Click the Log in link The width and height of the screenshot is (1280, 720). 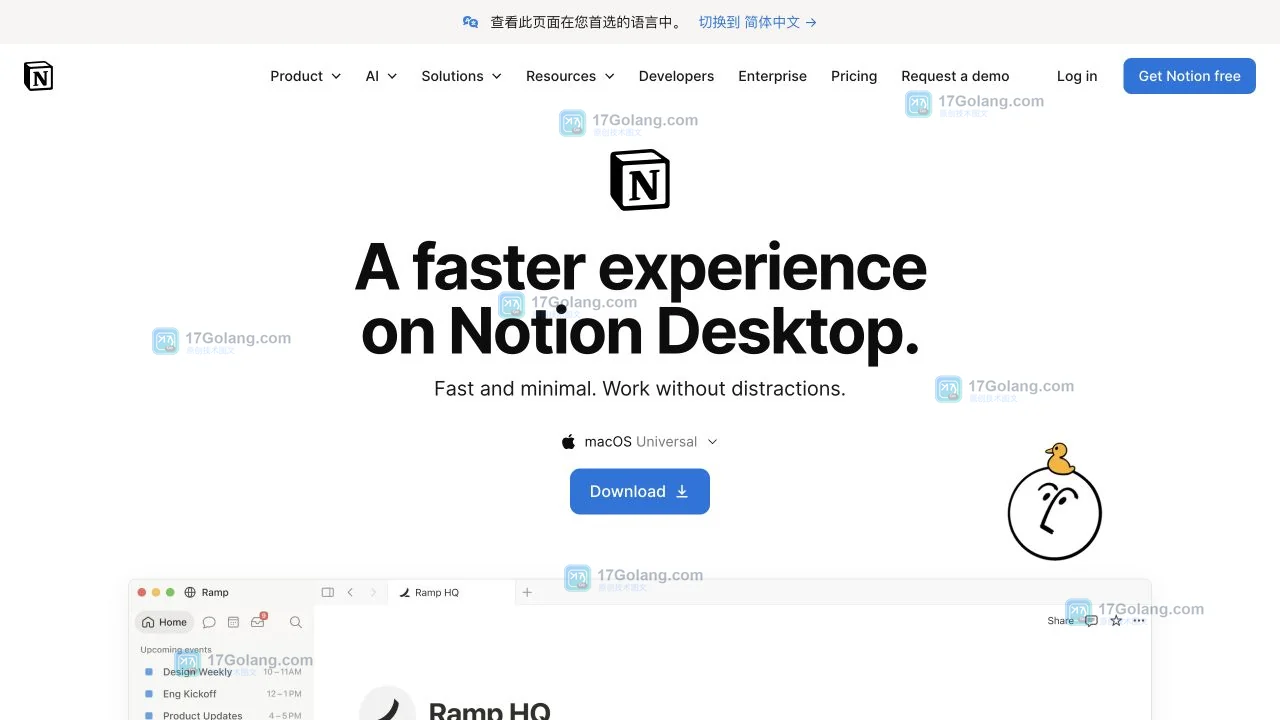tap(1077, 76)
